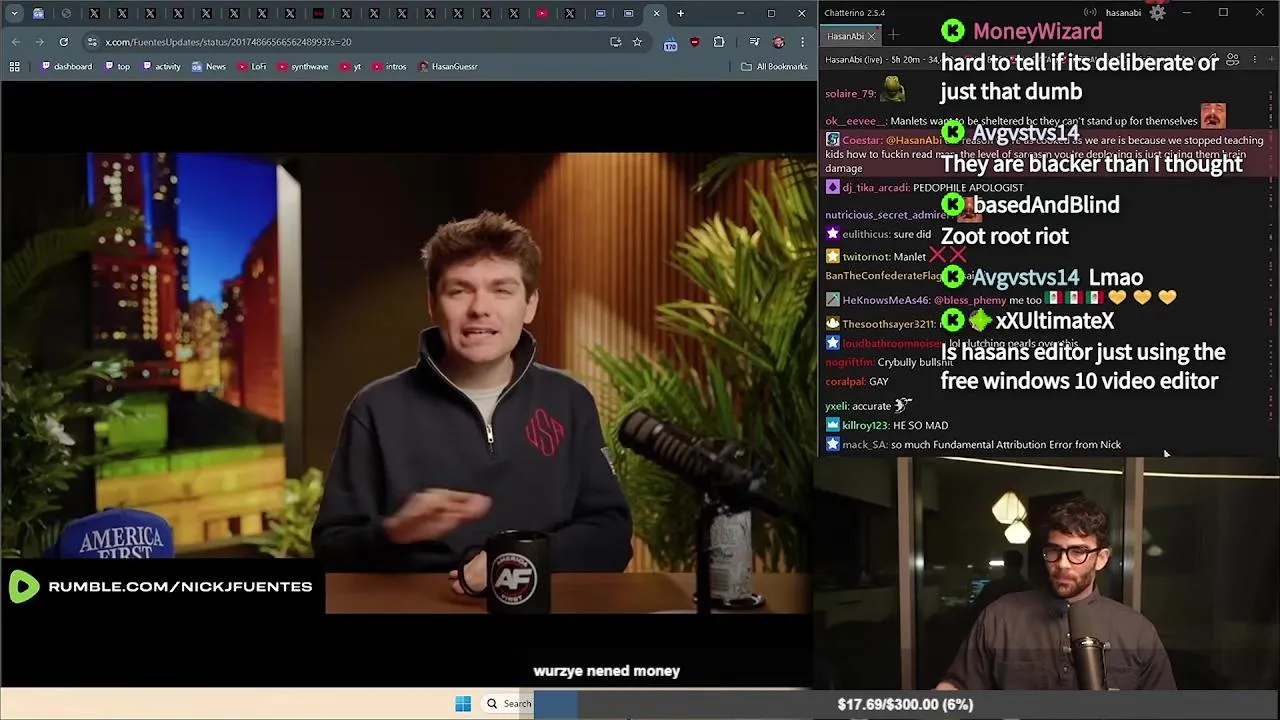This screenshot has width=1280, height=720.
Task: Open the activity bookmark
Action: coord(161,66)
